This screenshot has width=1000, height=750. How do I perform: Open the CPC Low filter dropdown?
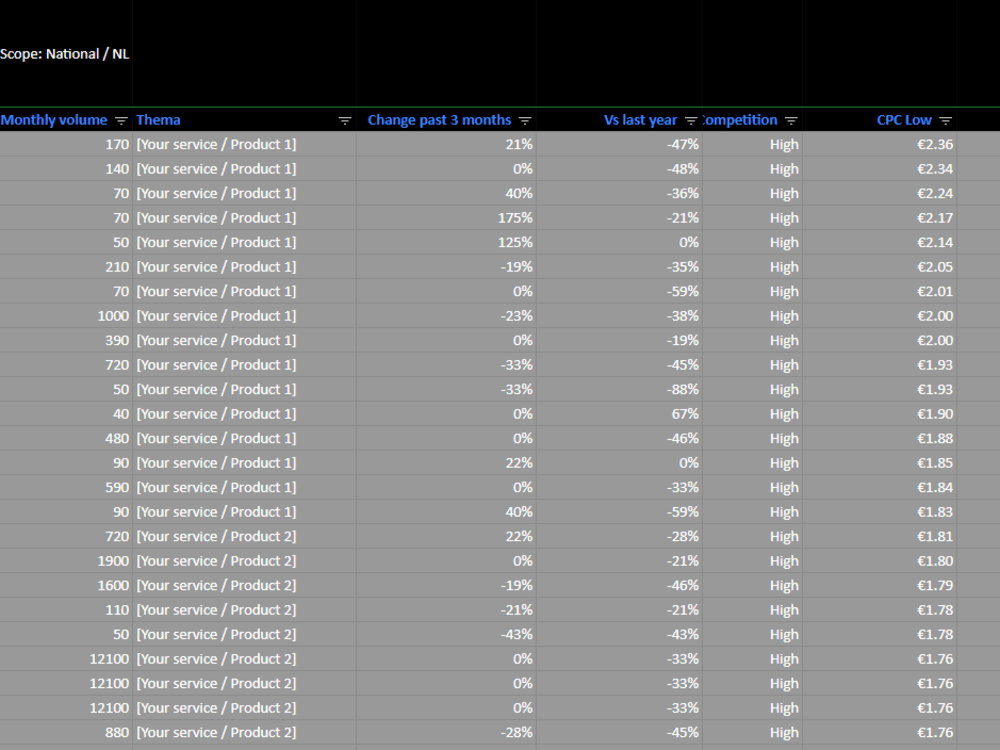[x=946, y=121]
